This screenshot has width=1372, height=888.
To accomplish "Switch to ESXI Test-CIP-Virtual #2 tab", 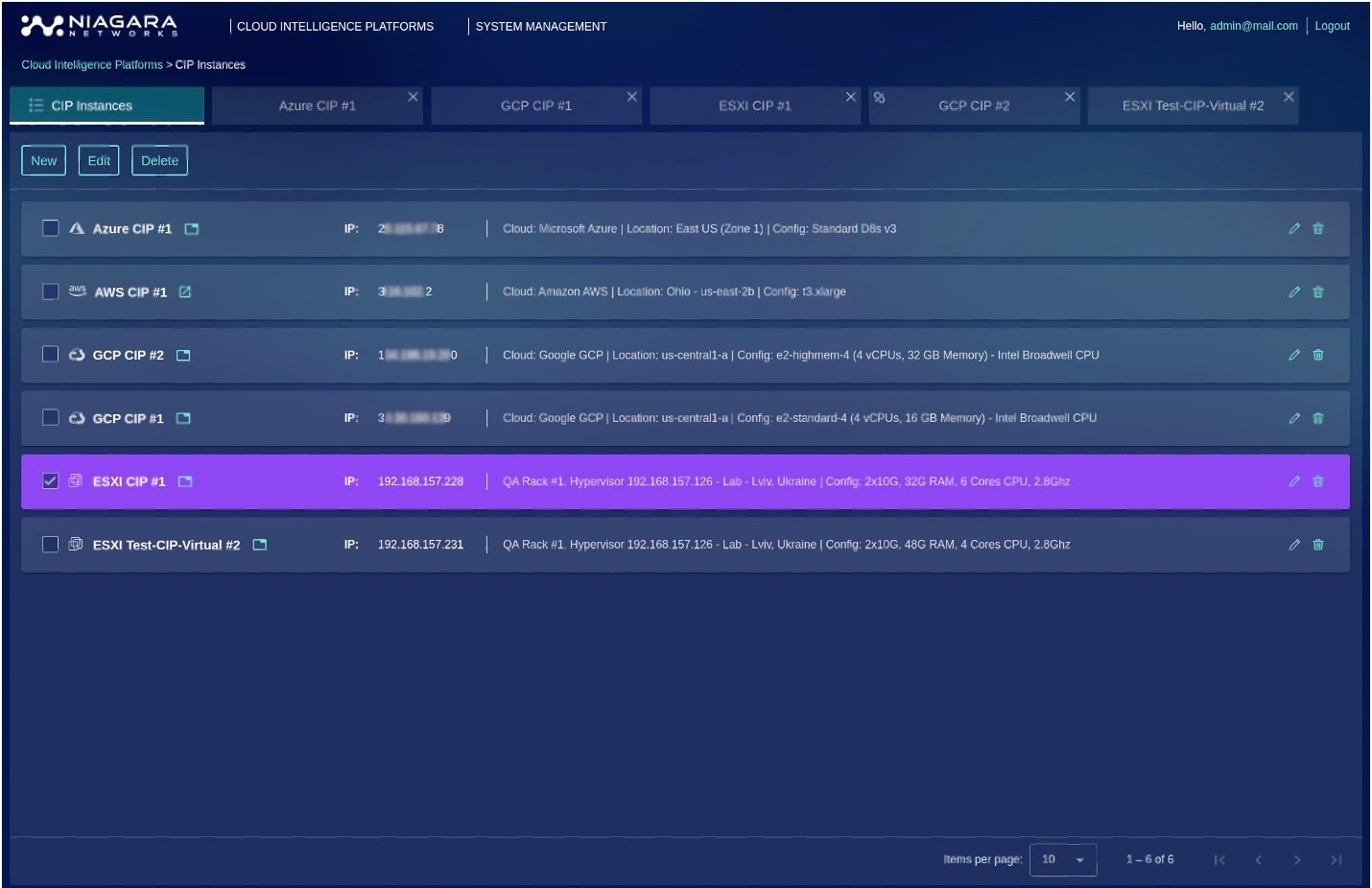I will [1193, 106].
